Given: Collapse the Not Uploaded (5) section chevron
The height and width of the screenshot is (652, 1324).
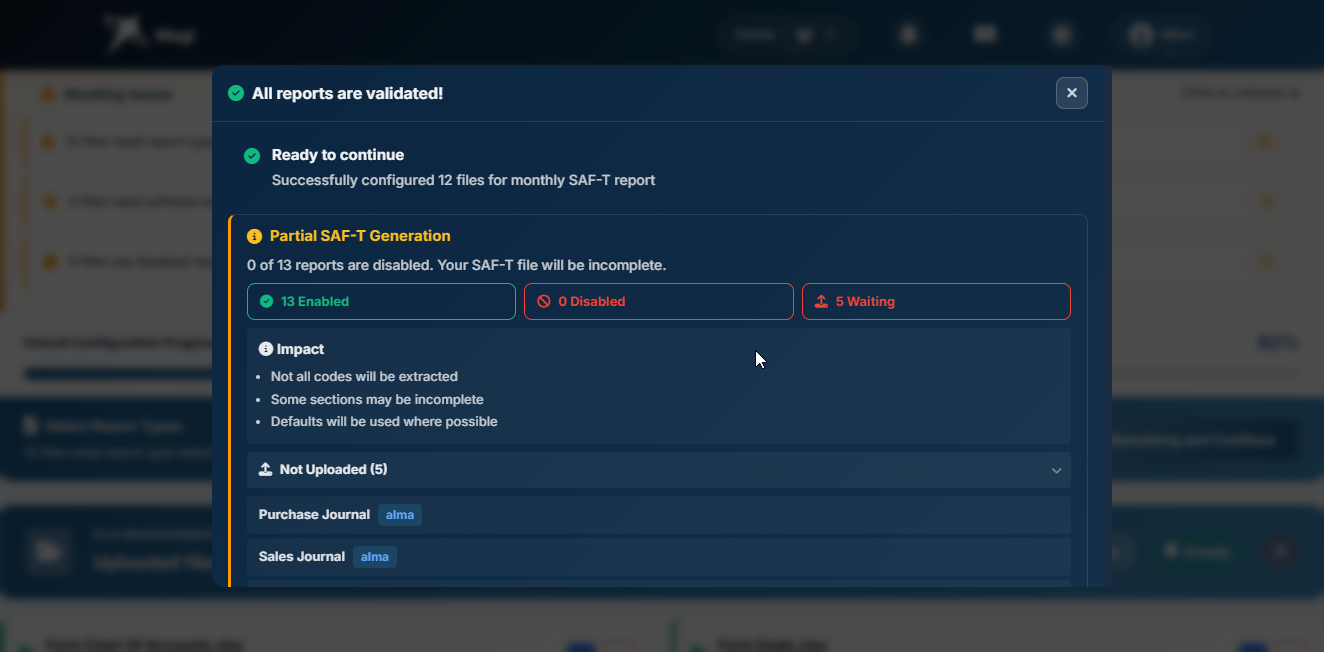Looking at the screenshot, I should pos(1056,470).
